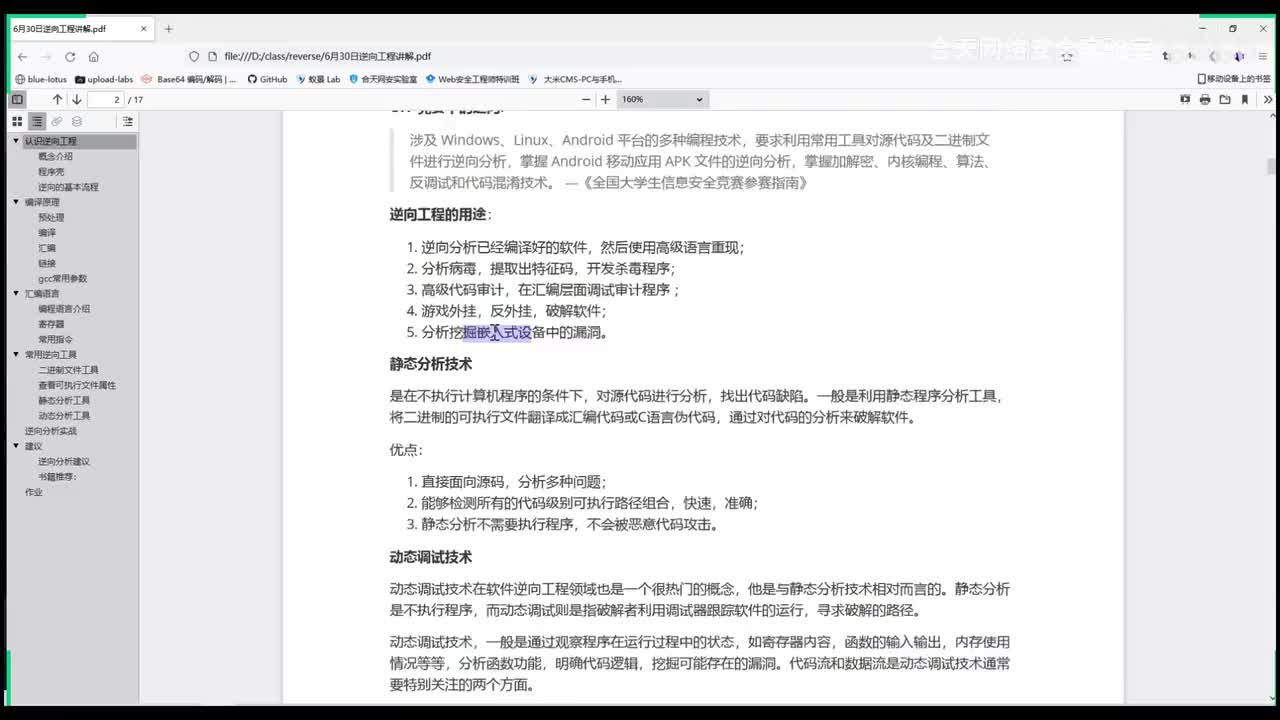Open the Web安全工程师特训班 bookmark
Image resolution: width=1280 pixels, height=720 pixels.
472,79
